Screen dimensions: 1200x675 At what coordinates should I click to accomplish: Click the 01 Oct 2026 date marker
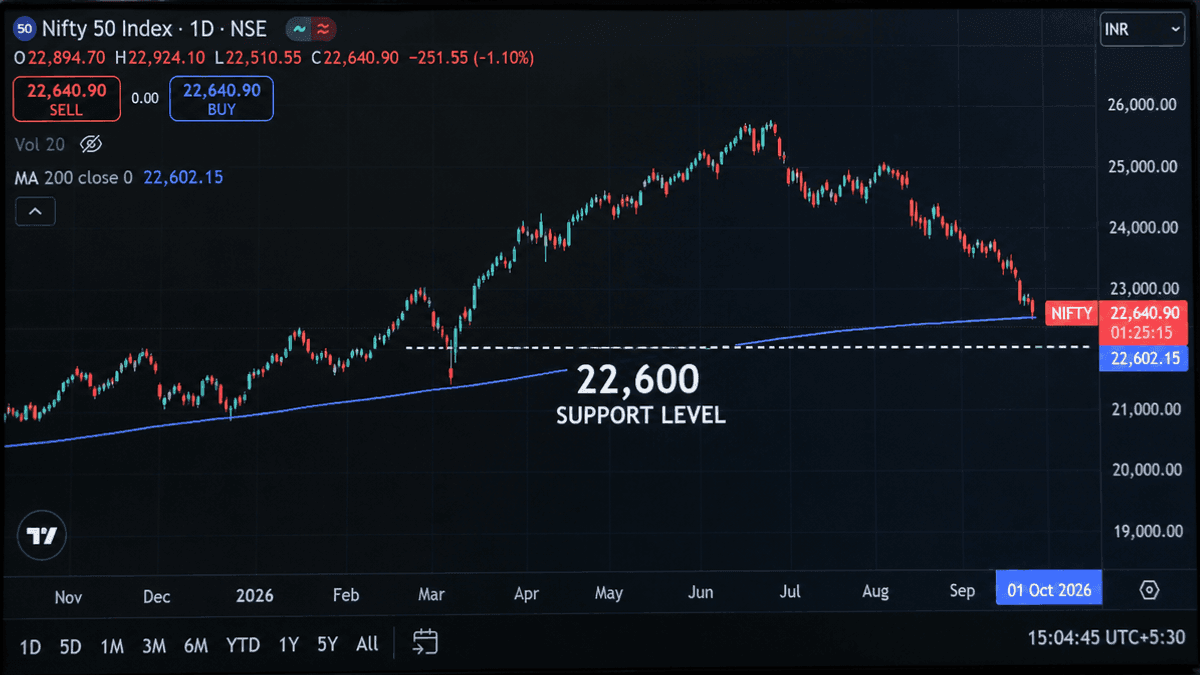pyautogui.click(x=1048, y=590)
